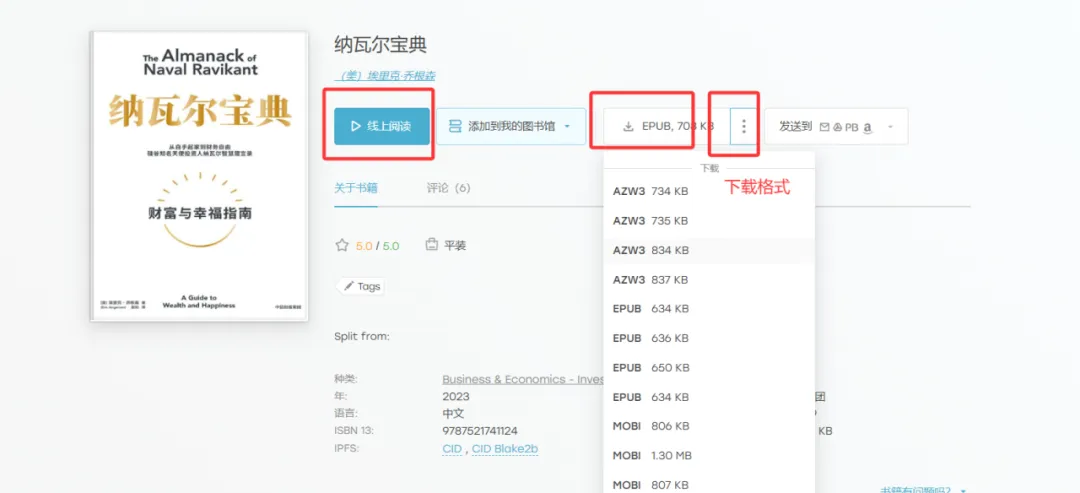
Task: Select AZW3 834 KB download option
Action: coord(709,251)
